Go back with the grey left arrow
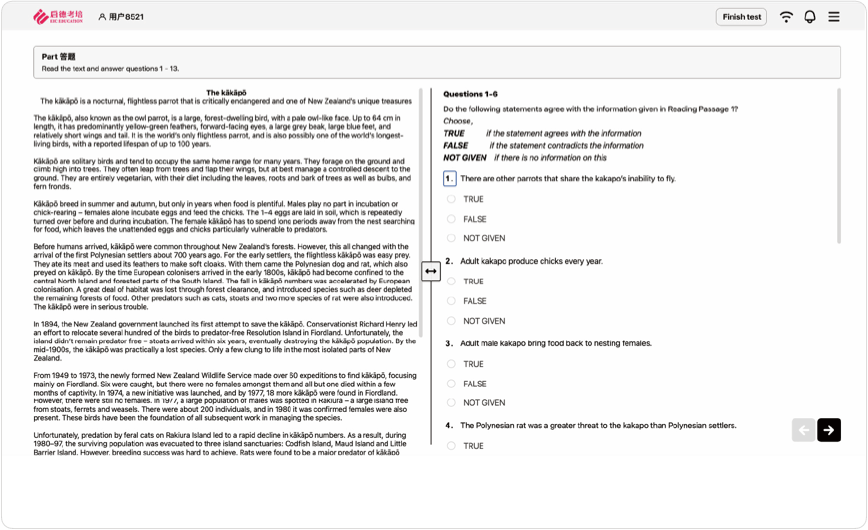Image resolution: width=868 pixels, height=530 pixels. (x=804, y=430)
